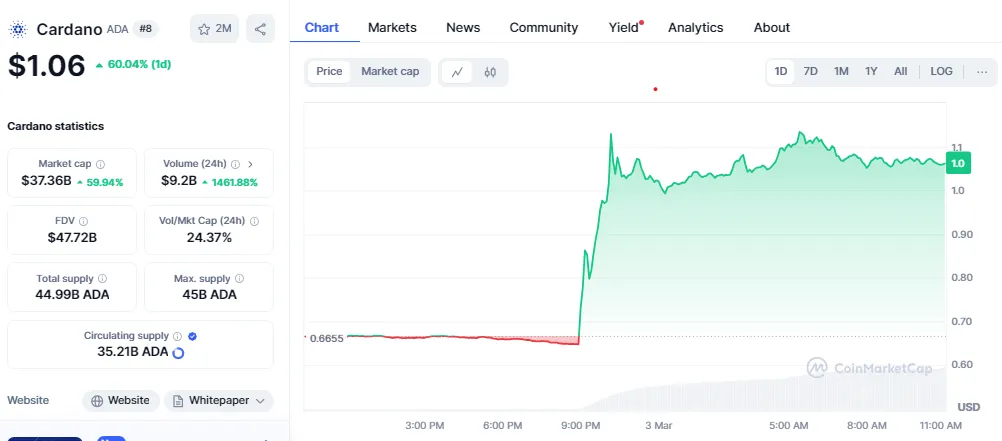Click the 1.0 current price marker

pyautogui.click(x=958, y=163)
